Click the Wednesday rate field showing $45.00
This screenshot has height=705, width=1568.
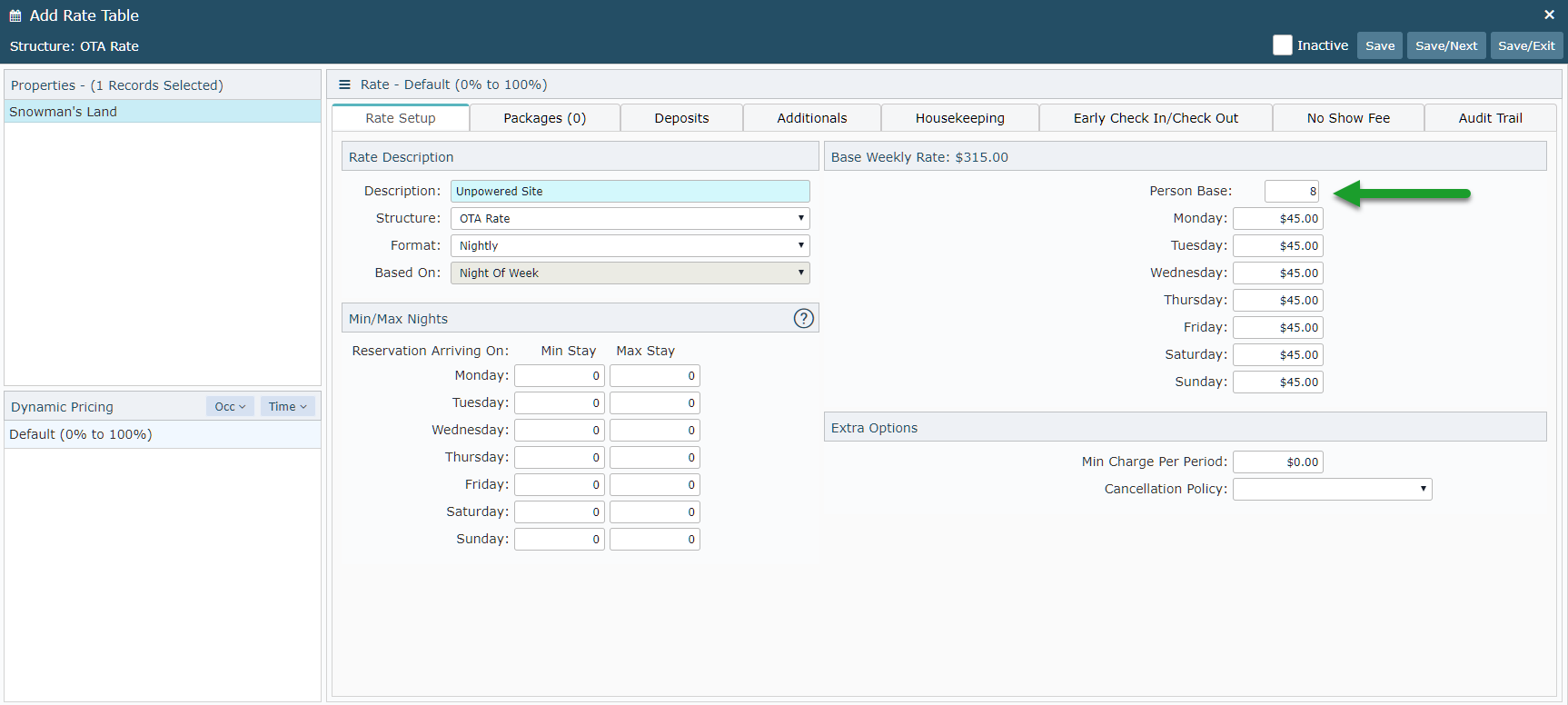point(1278,273)
